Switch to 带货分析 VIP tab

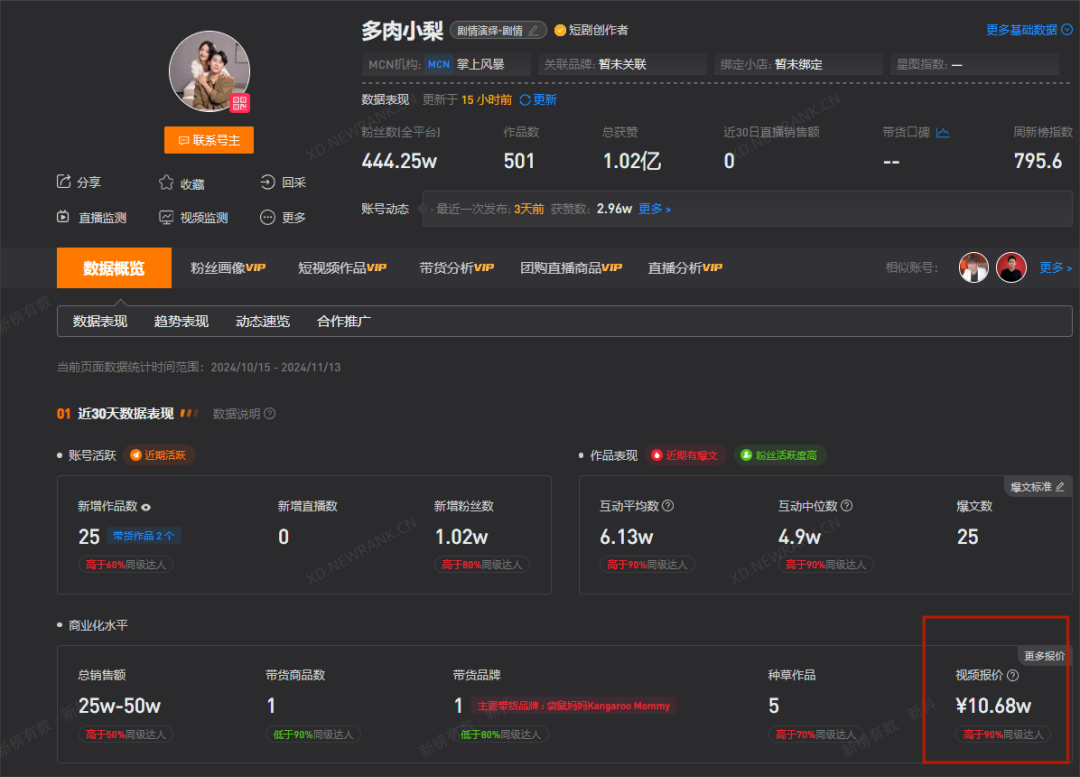pos(457,267)
